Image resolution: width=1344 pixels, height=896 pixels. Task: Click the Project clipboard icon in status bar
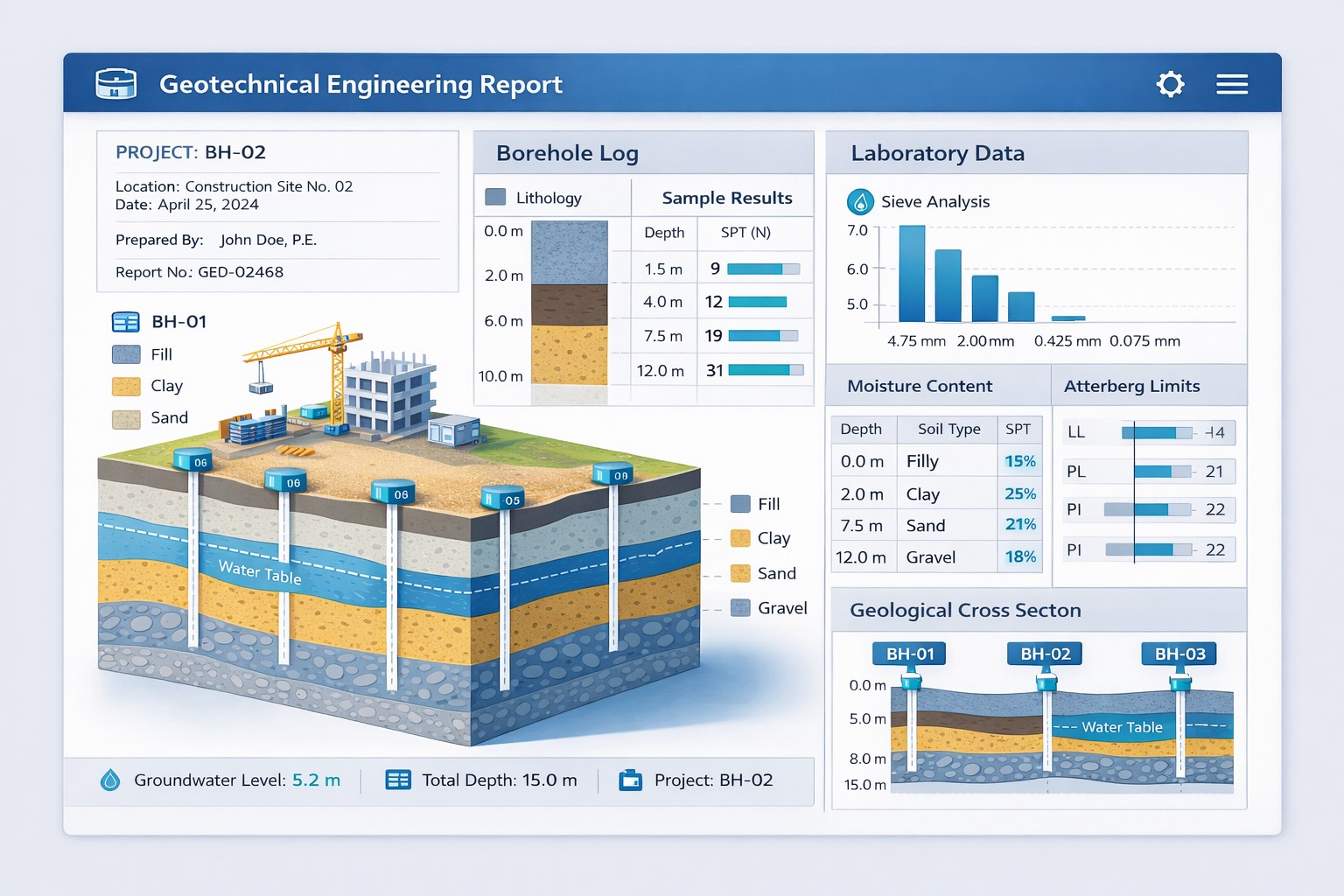628,780
